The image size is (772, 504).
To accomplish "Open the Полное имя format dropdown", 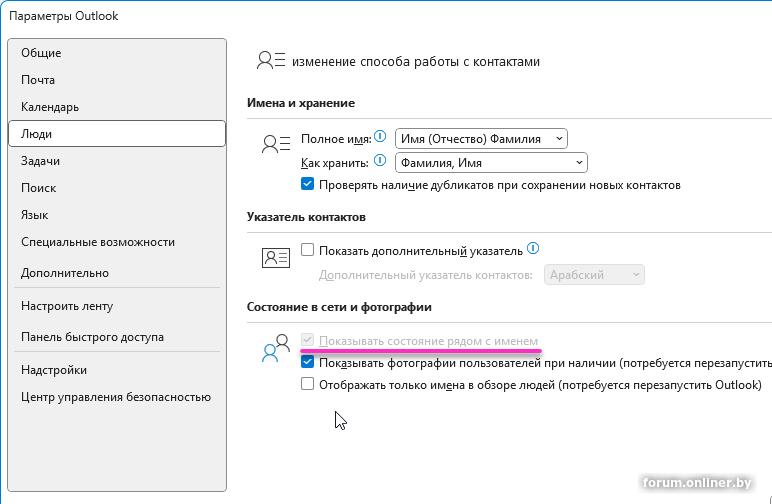I will (x=481, y=139).
